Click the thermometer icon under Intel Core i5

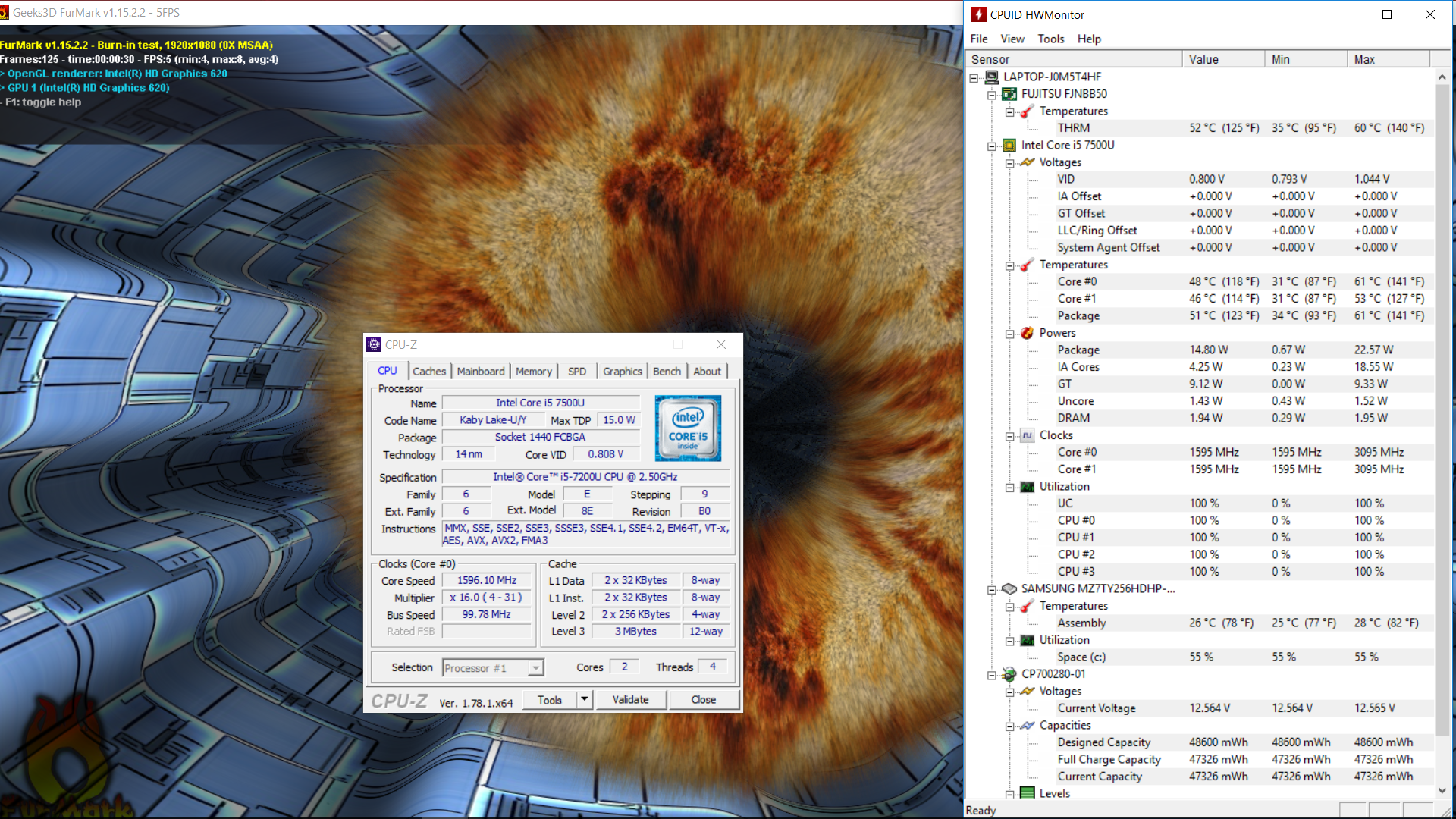[x=1028, y=265]
